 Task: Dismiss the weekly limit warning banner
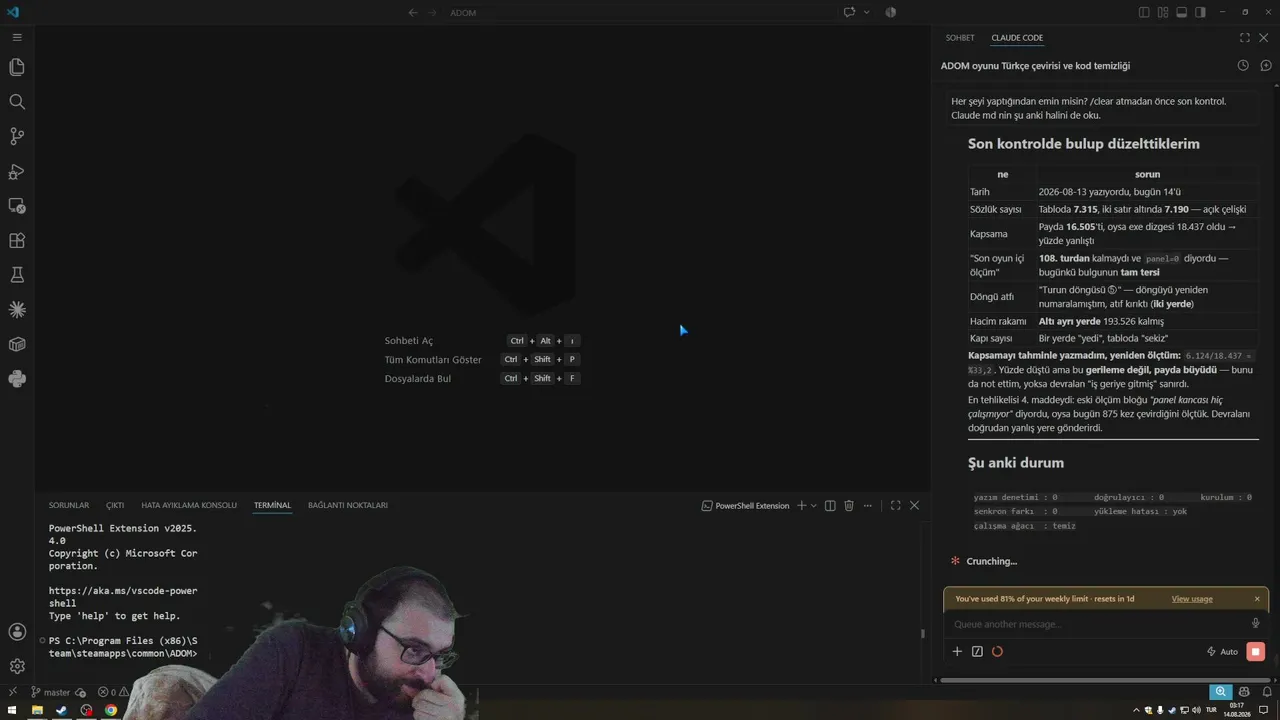pyautogui.click(x=1257, y=599)
